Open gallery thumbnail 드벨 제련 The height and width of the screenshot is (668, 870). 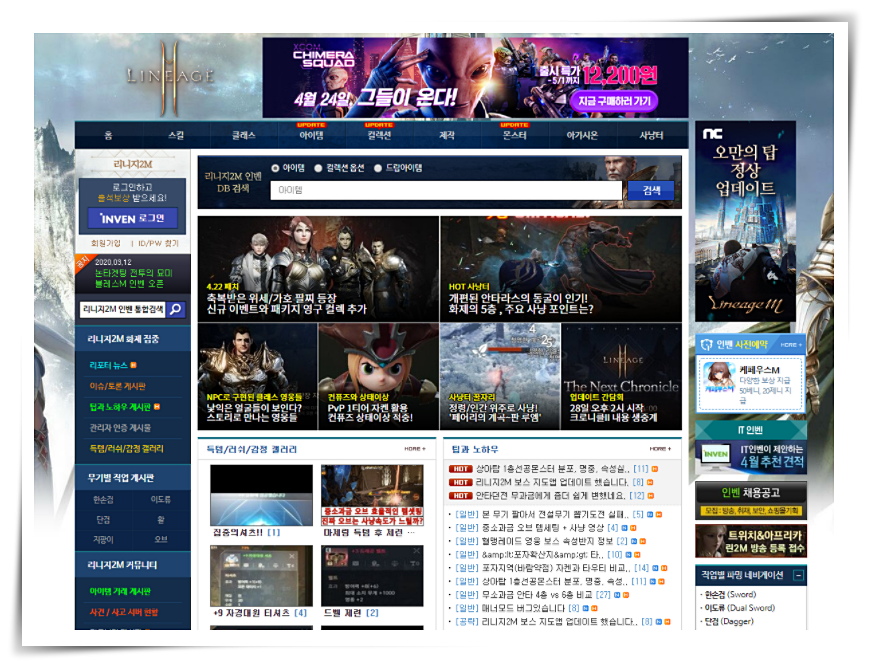pos(372,576)
